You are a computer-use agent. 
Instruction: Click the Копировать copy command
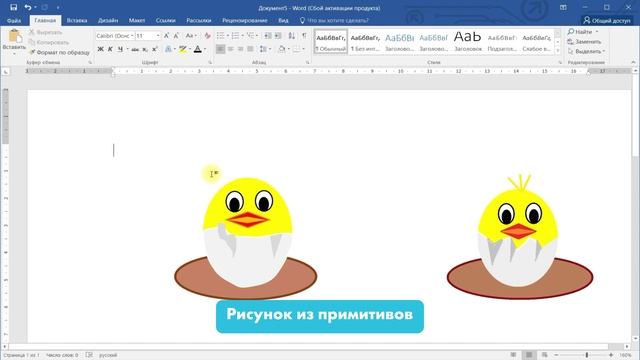49,42
